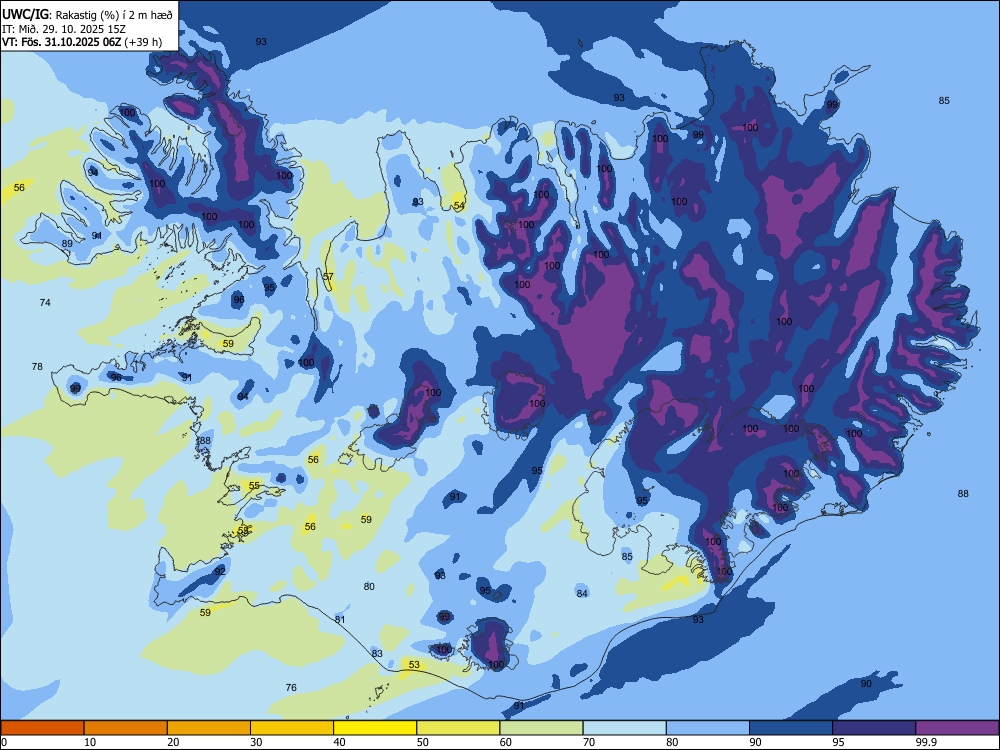The height and width of the screenshot is (750, 1000).
Task: Click the map value '54' in the north
Action: pos(459,205)
